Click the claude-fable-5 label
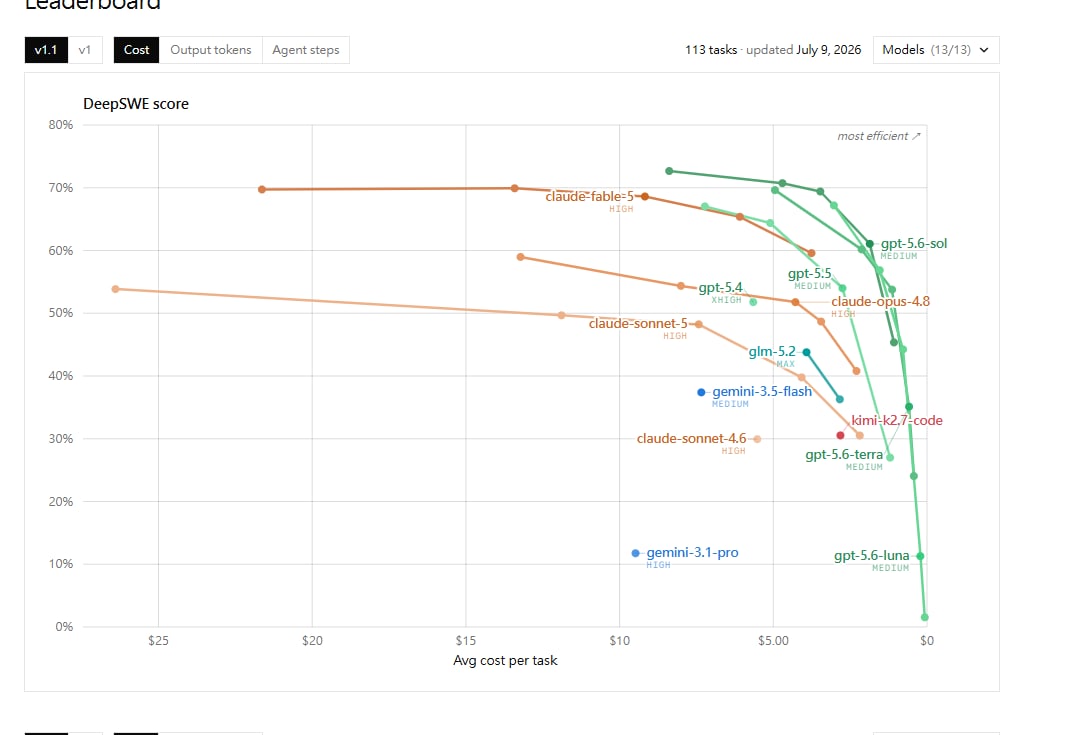 point(590,196)
